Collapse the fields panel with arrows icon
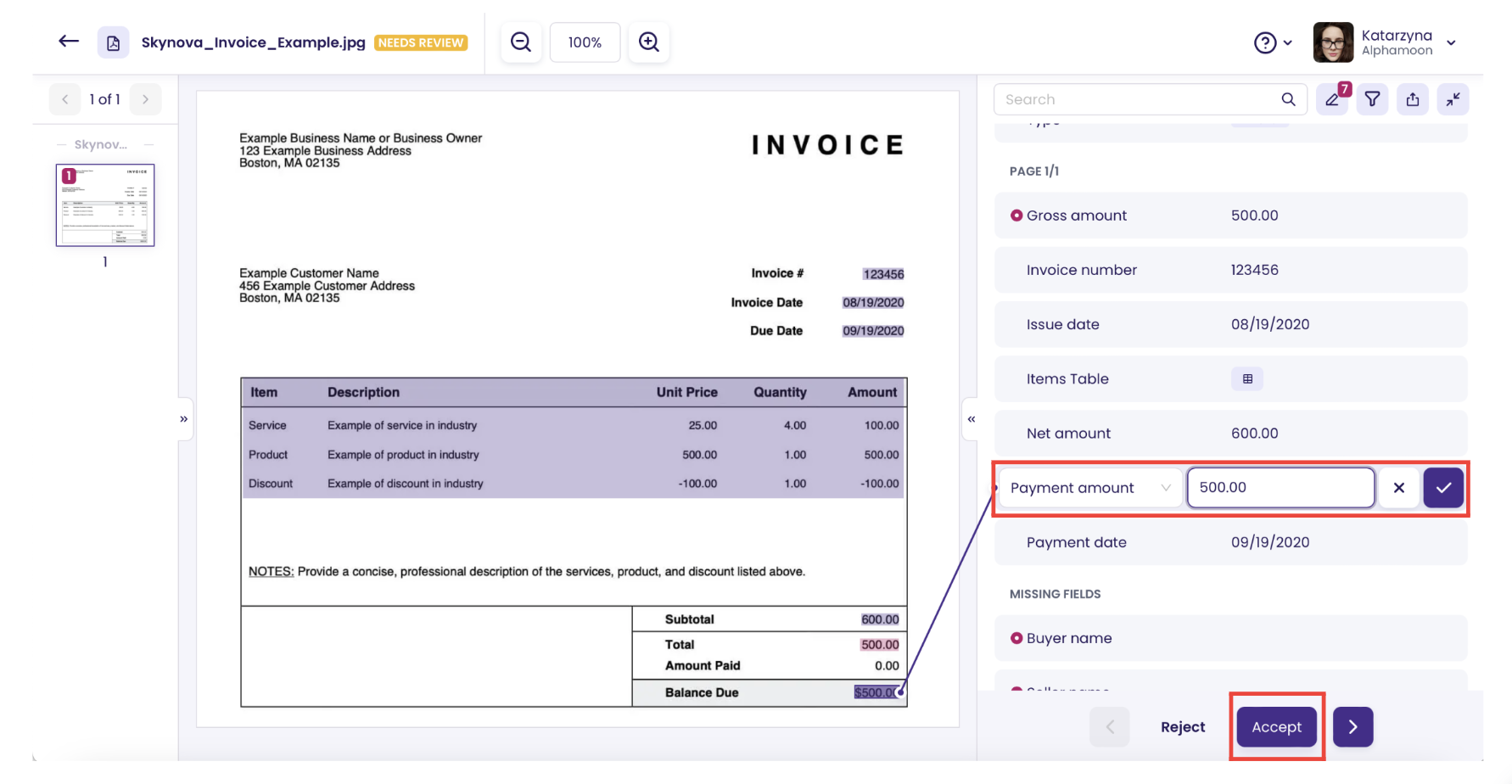This screenshot has height=784, width=1512. 1453,99
